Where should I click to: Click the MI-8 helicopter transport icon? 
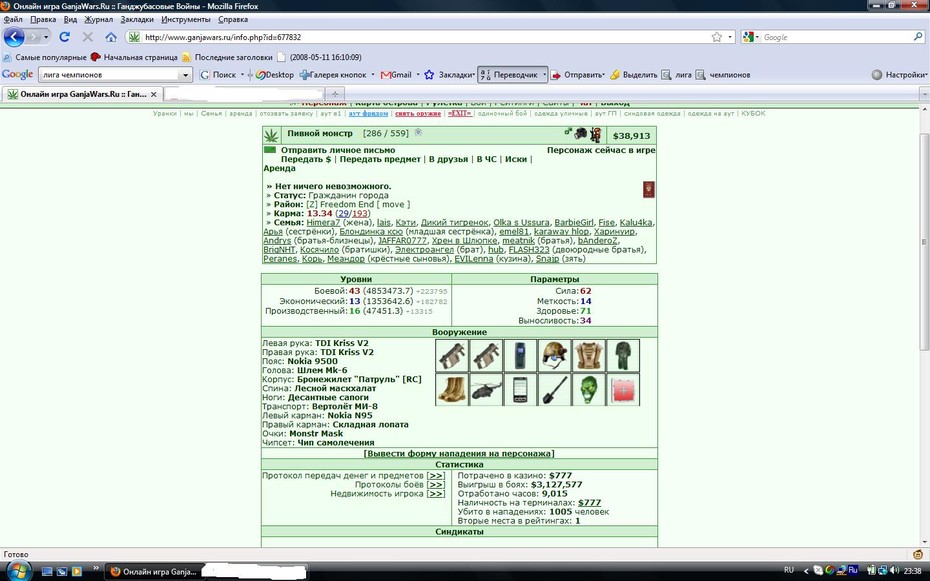click(486, 390)
